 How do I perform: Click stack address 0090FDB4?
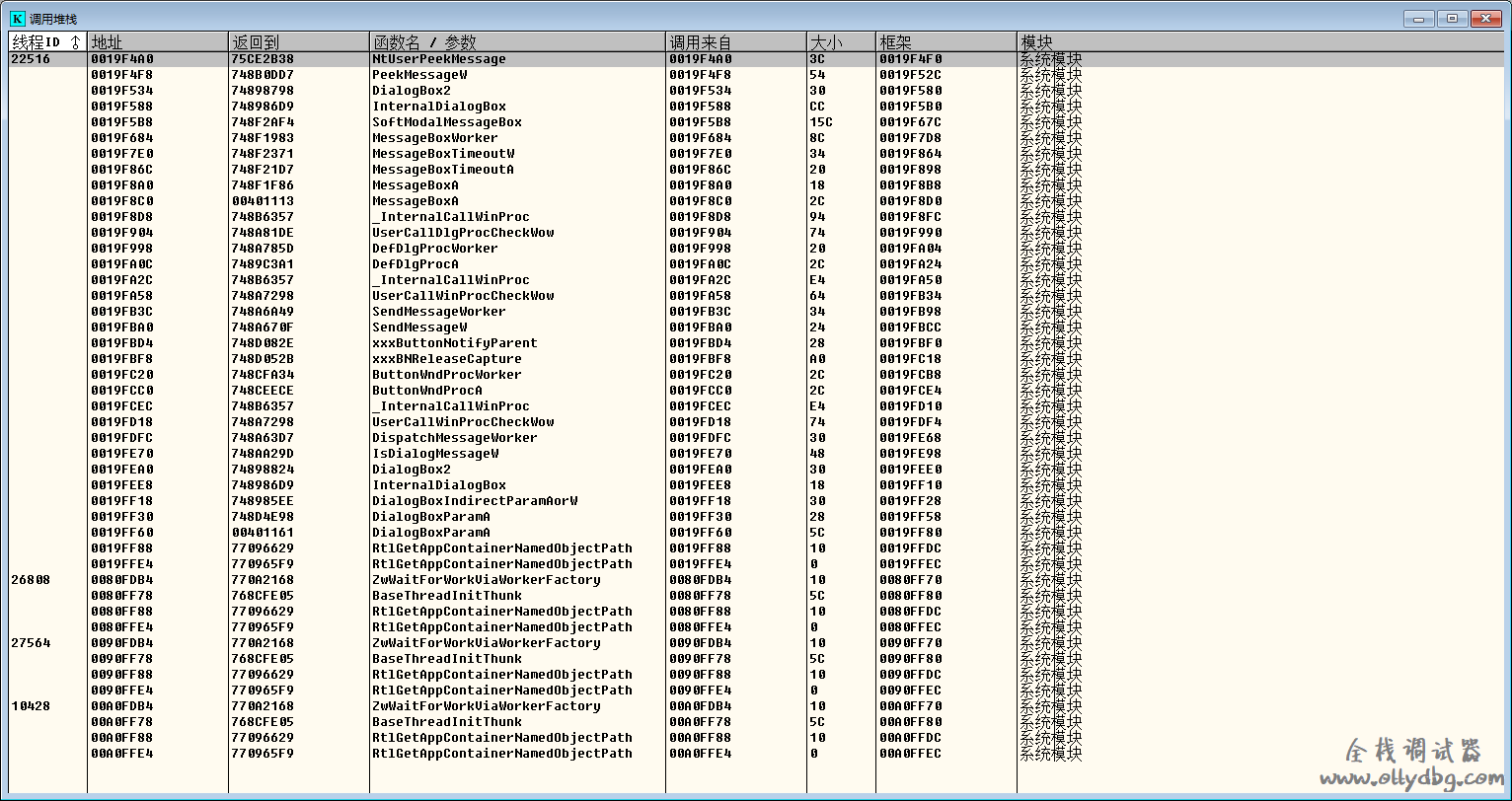click(x=122, y=643)
